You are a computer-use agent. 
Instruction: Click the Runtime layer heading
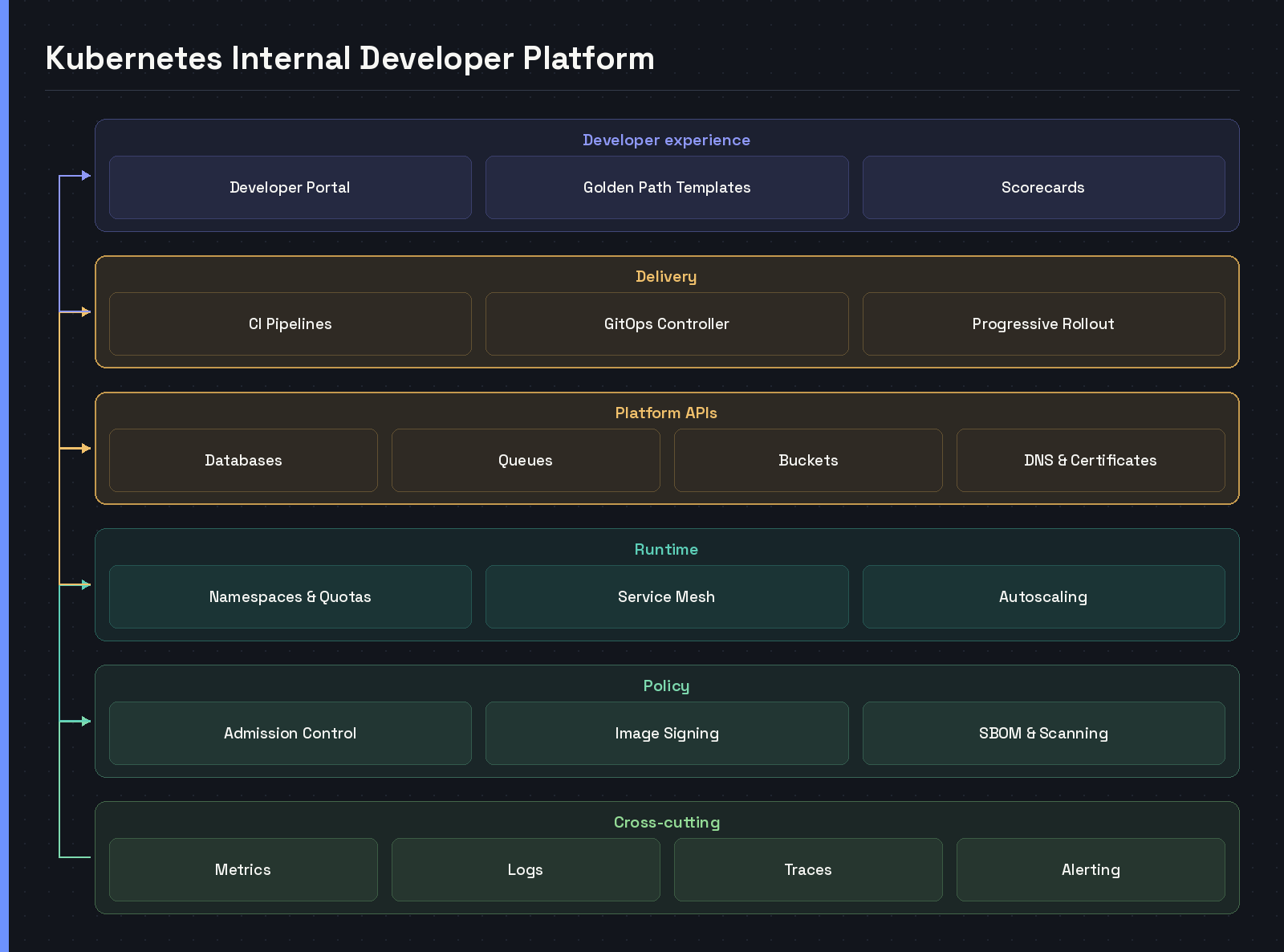[667, 549]
